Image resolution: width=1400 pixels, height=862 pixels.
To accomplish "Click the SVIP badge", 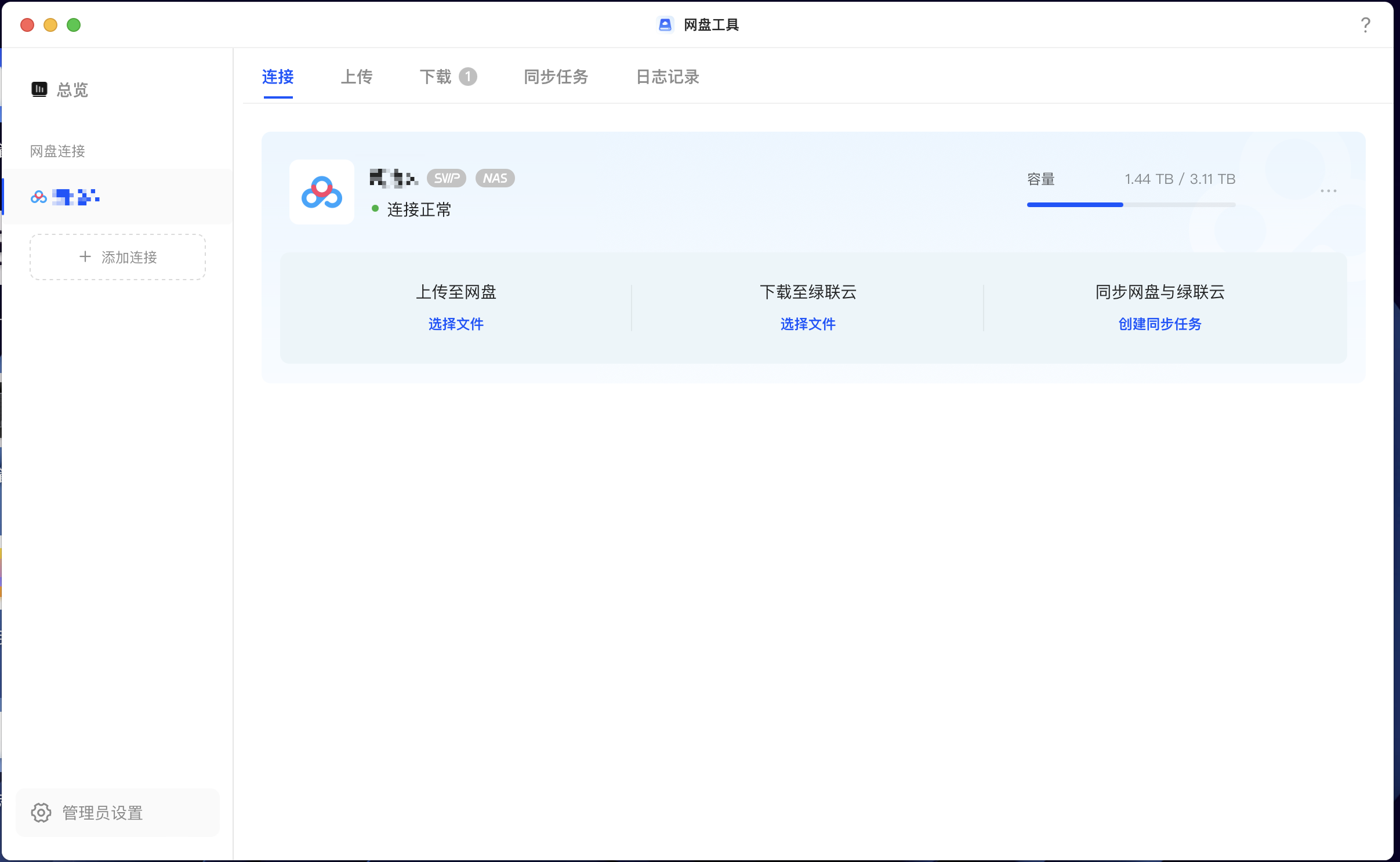I will click(447, 178).
